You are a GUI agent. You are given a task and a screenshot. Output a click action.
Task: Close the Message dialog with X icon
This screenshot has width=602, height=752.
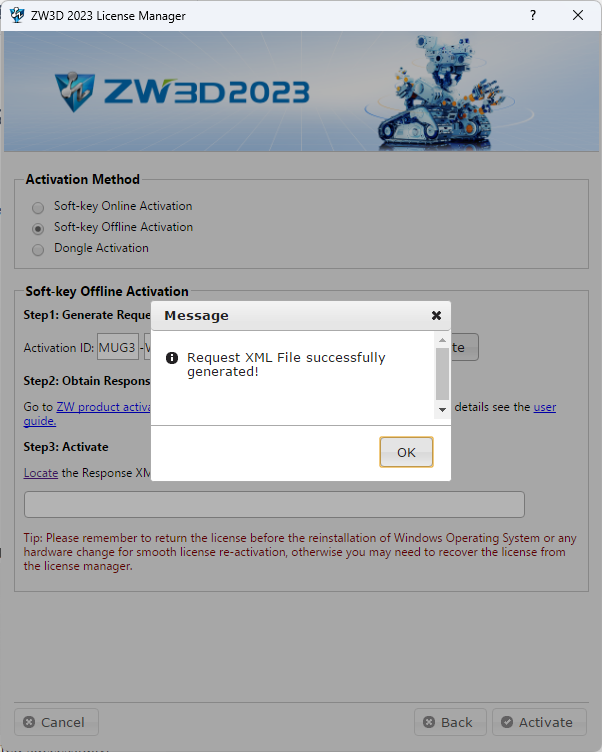(436, 316)
